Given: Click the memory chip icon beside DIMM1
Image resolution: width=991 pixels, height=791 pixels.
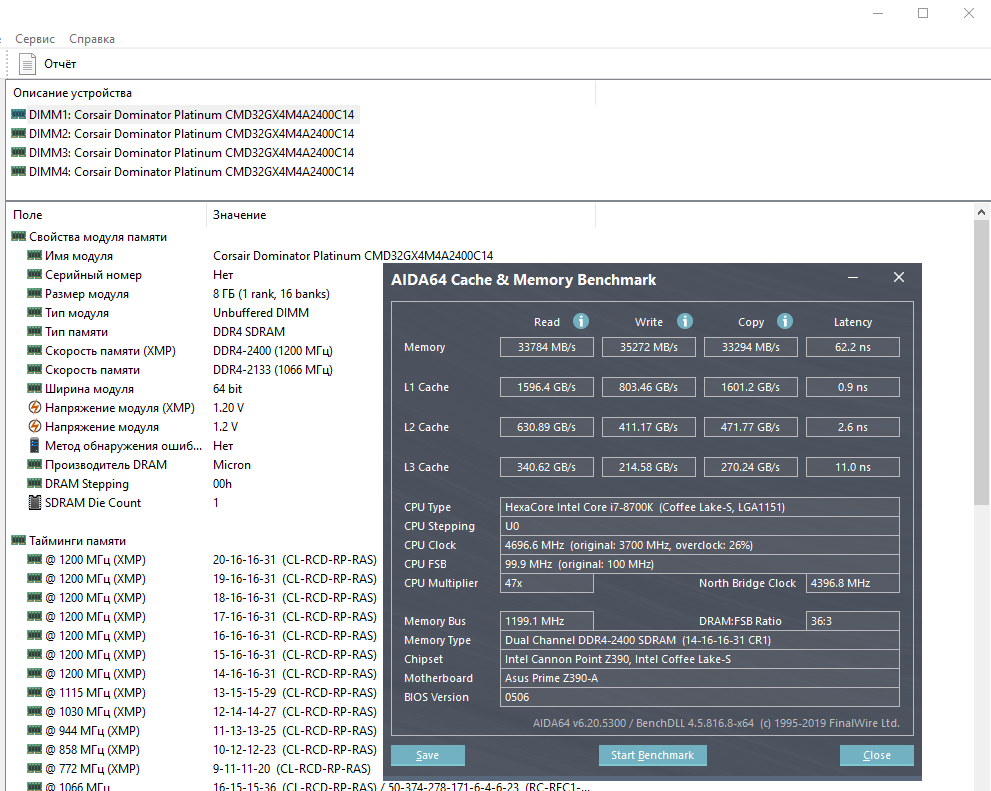Looking at the screenshot, I should pyautogui.click(x=18, y=114).
